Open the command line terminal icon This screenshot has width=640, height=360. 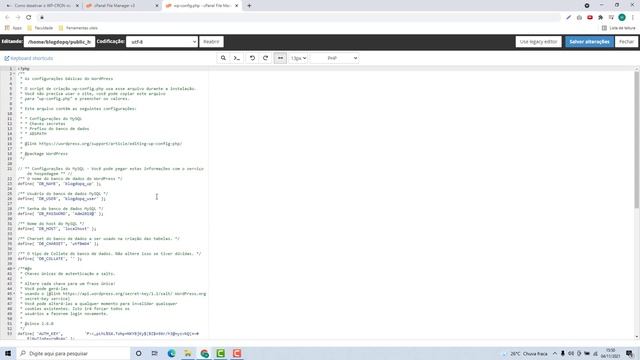(x=237, y=58)
